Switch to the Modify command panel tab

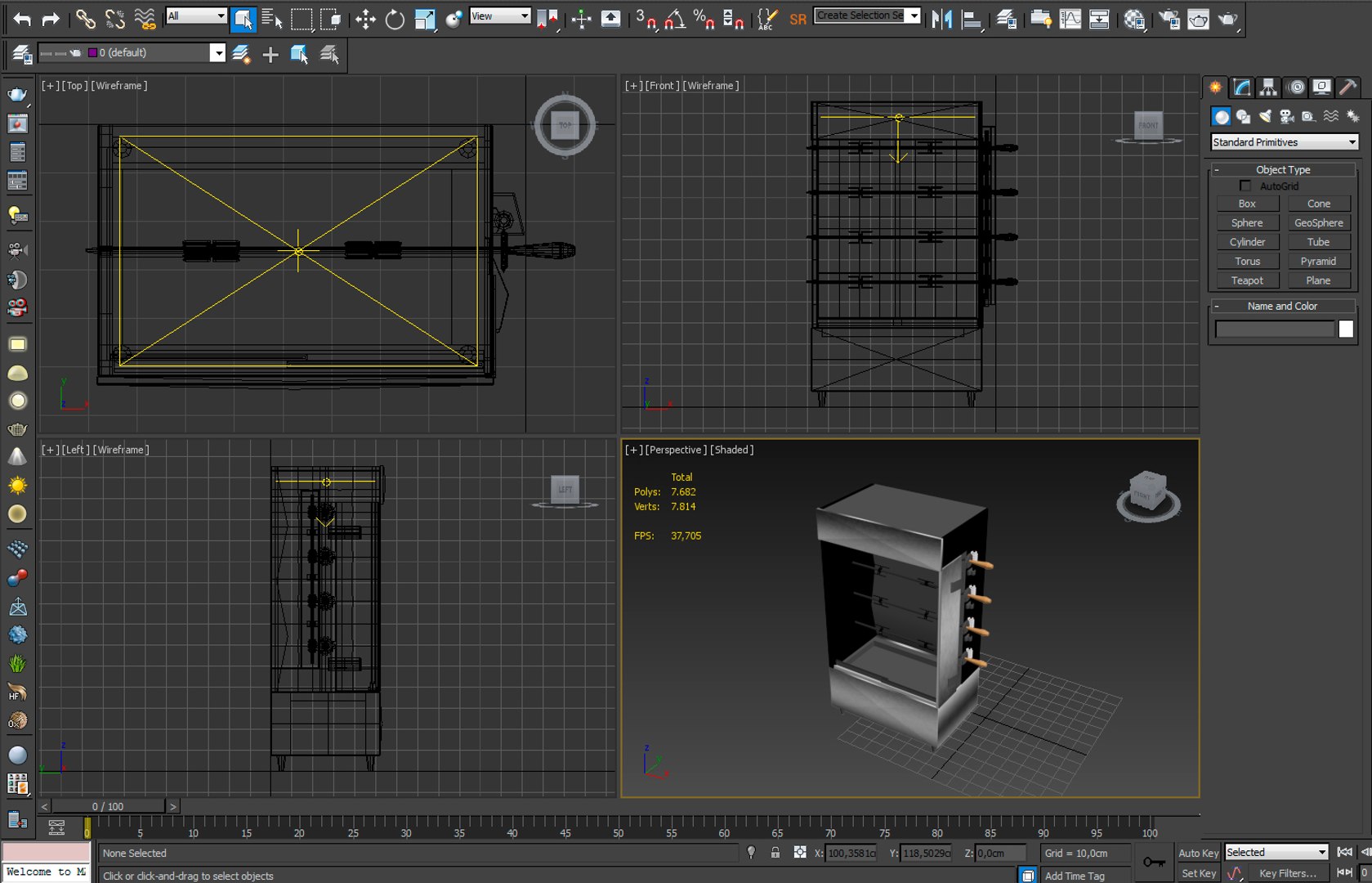point(1242,87)
